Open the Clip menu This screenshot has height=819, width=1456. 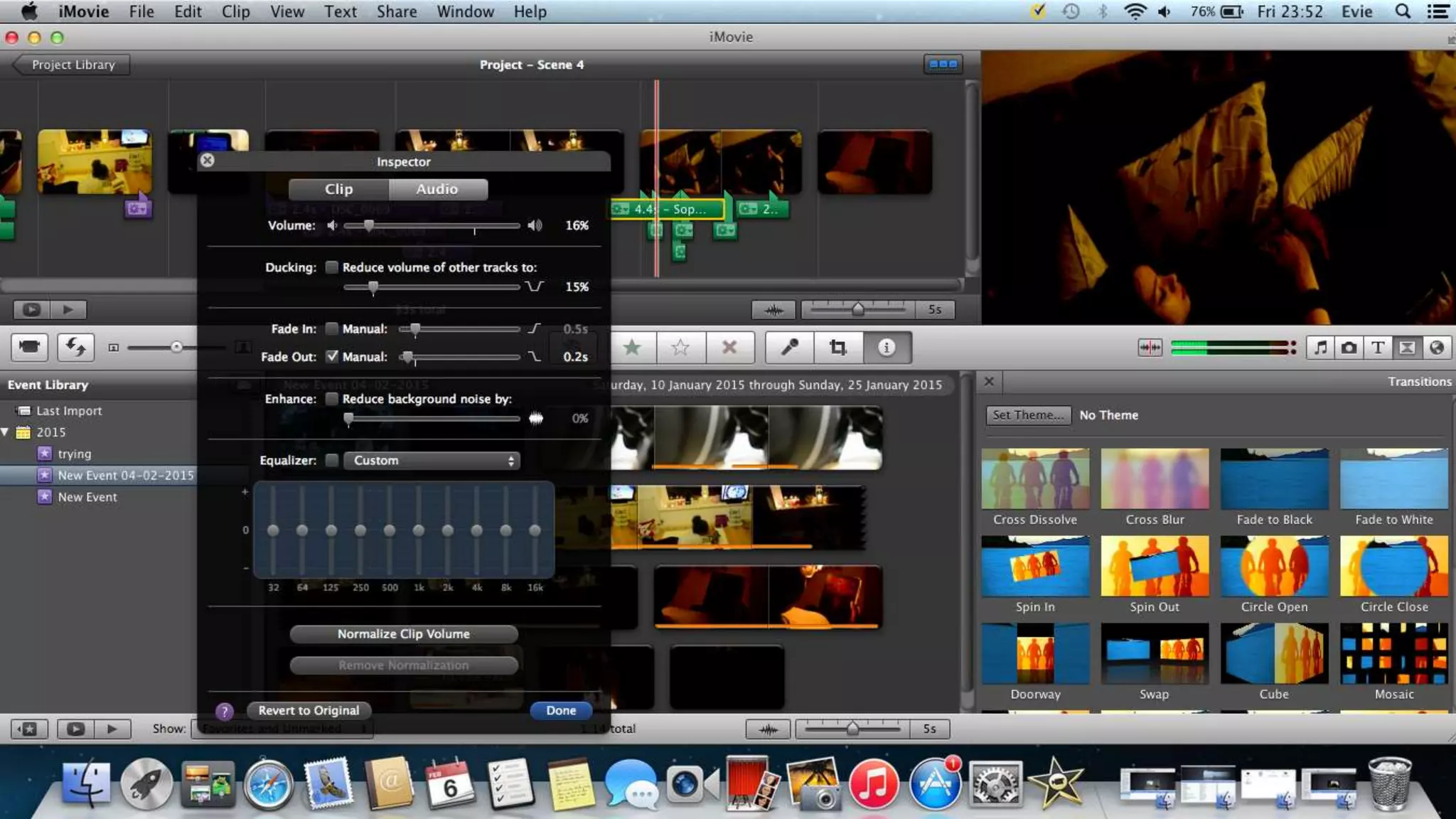tap(235, 11)
